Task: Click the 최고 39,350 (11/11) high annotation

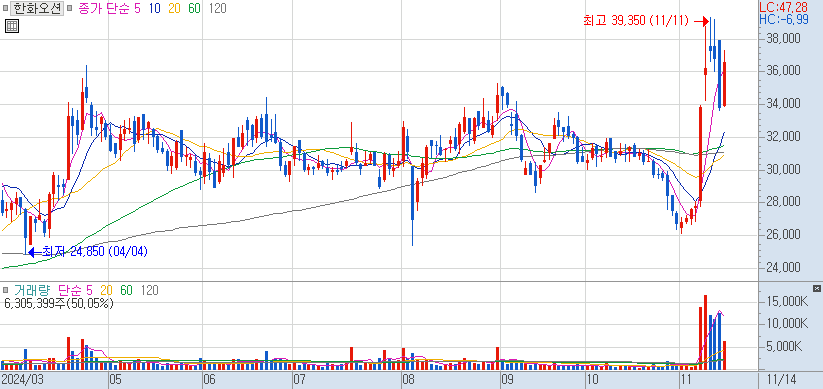Action: pyautogui.click(x=635, y=21)
